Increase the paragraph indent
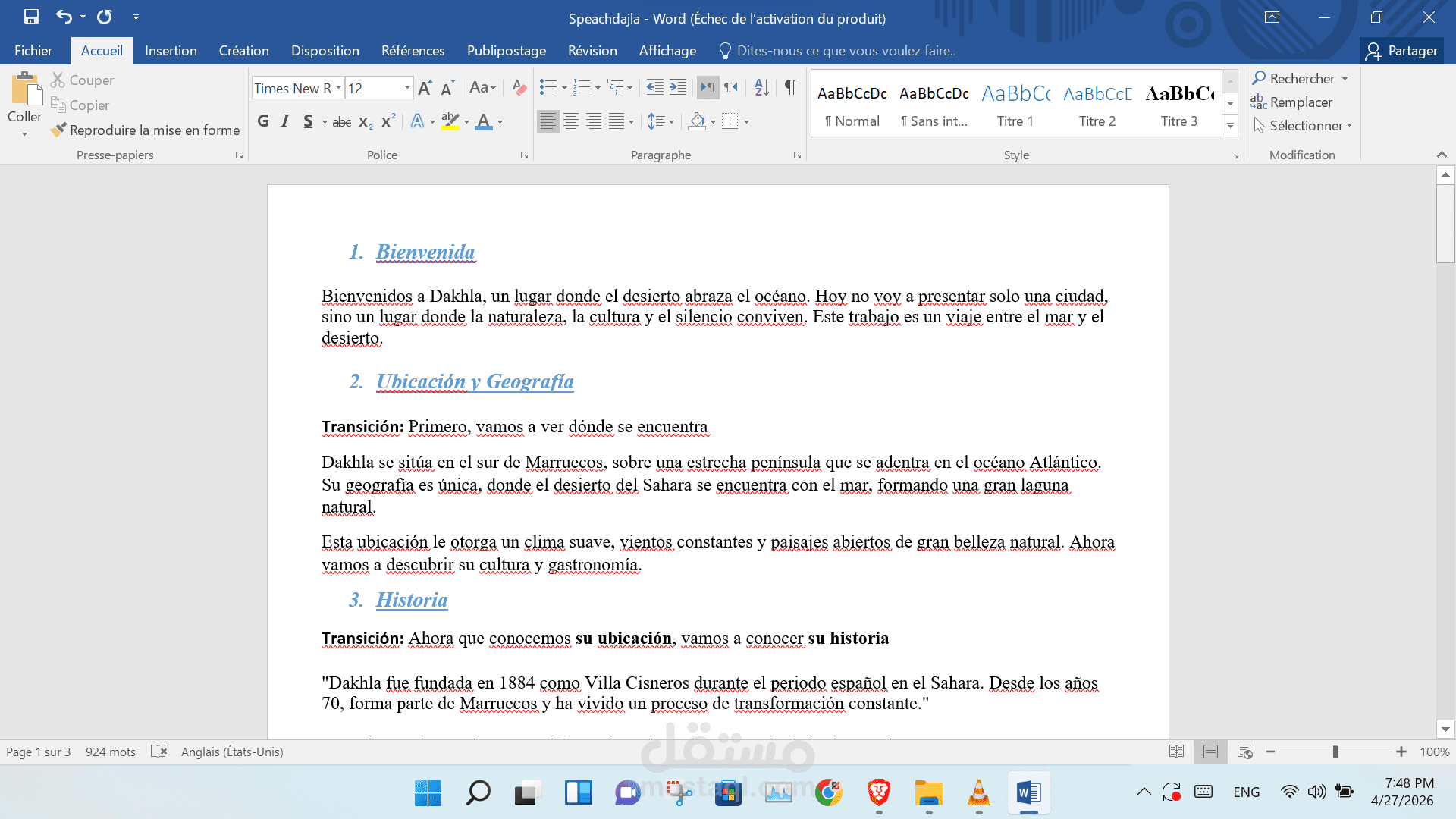The image size is (1456, 819). pos(678,88)
